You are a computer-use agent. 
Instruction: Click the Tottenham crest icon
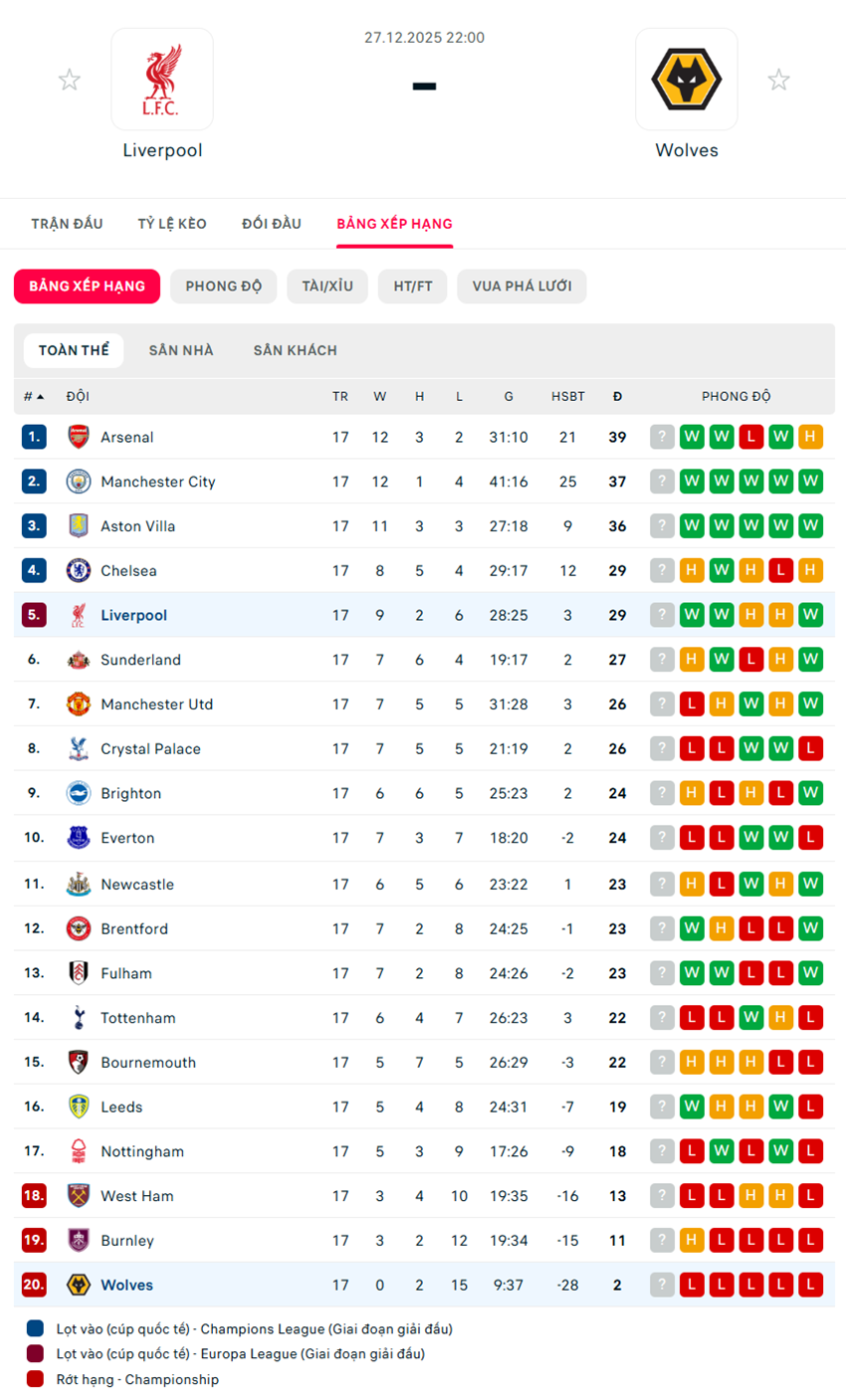coord(78,1018)
